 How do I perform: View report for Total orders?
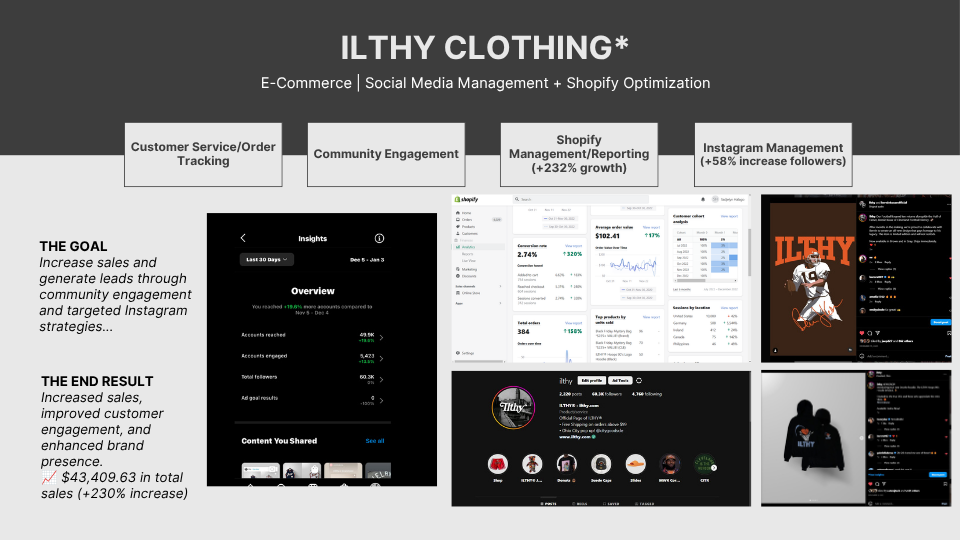tap(573, 323)
